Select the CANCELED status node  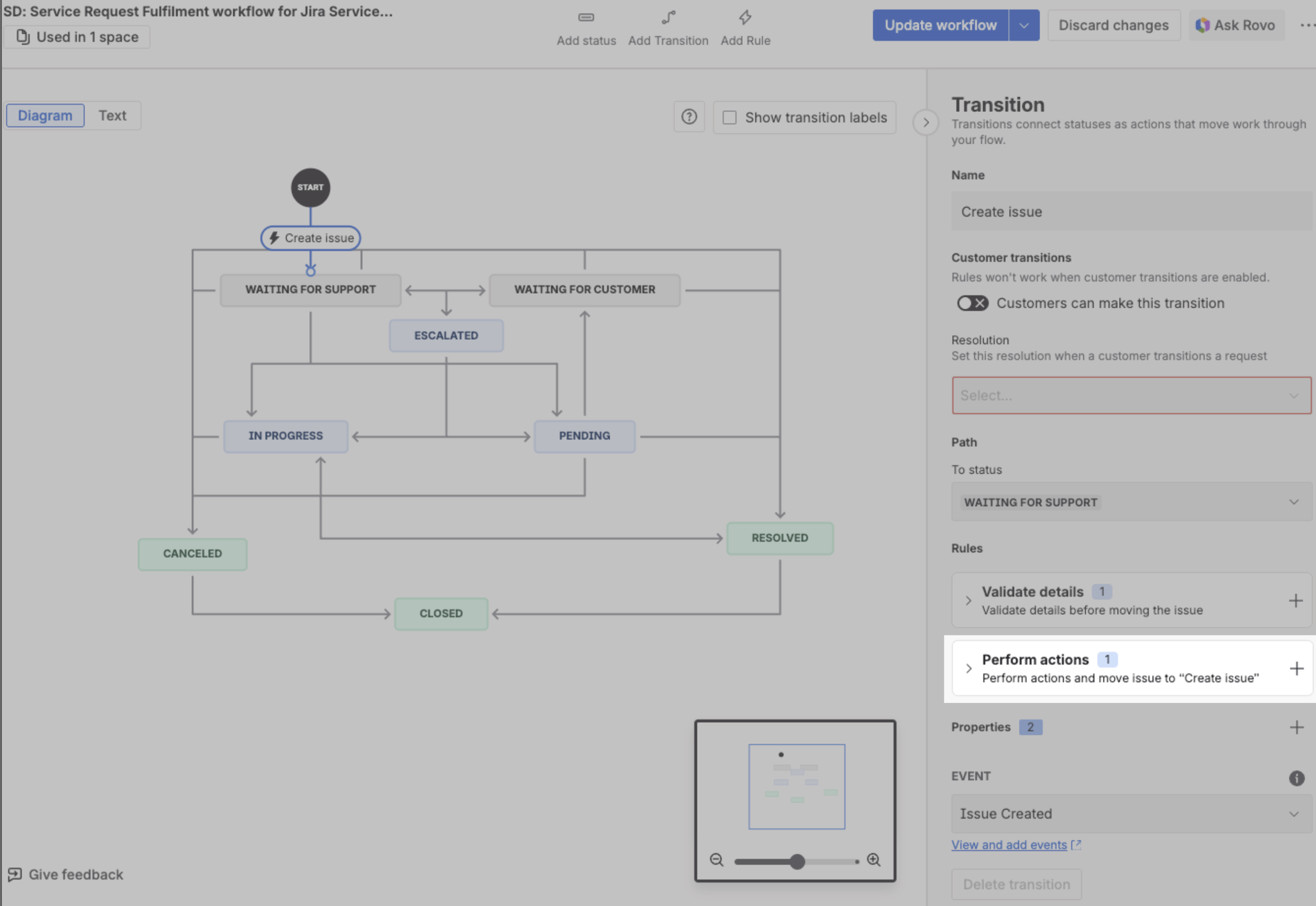click(192, 554)
